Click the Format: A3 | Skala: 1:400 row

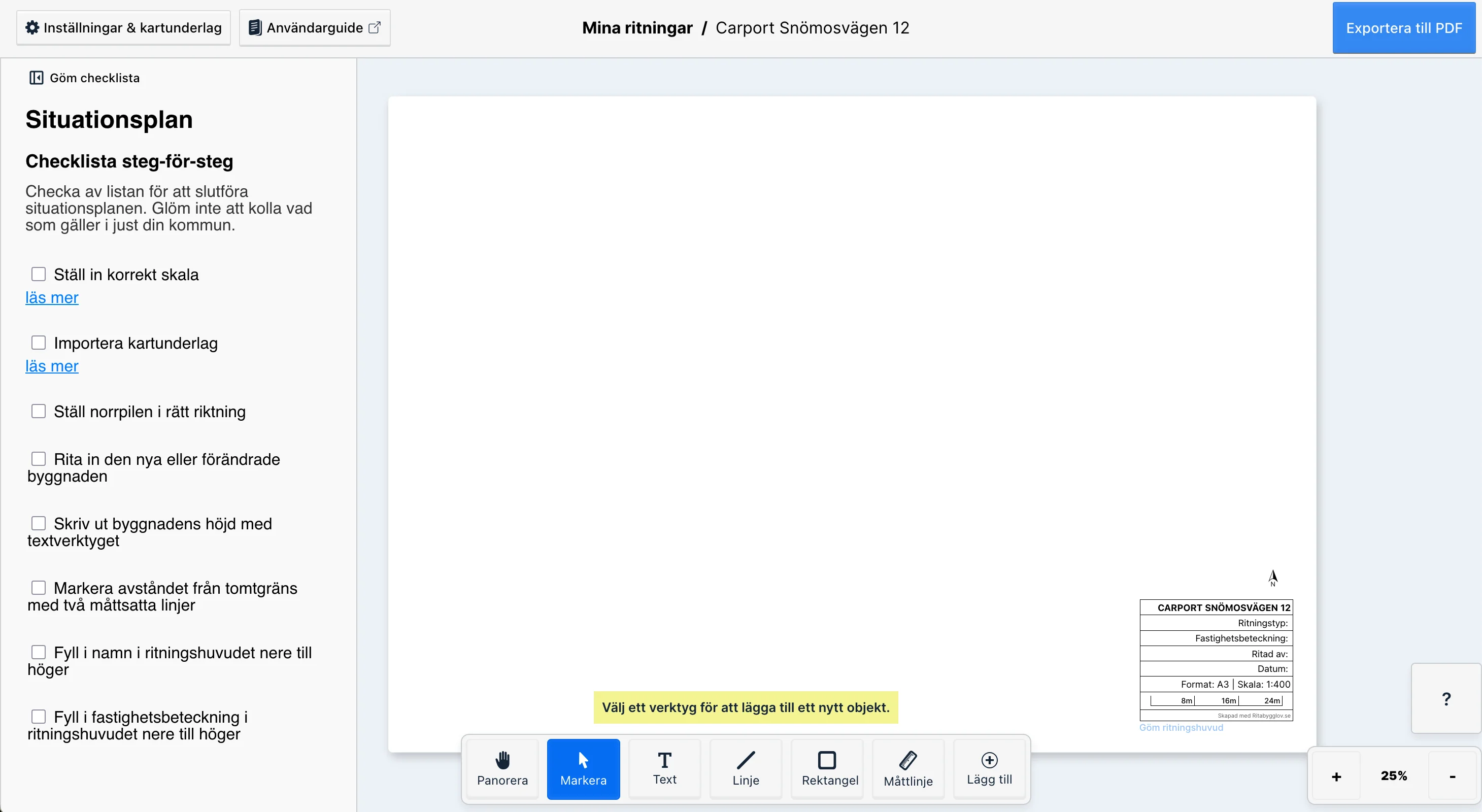1216,684
